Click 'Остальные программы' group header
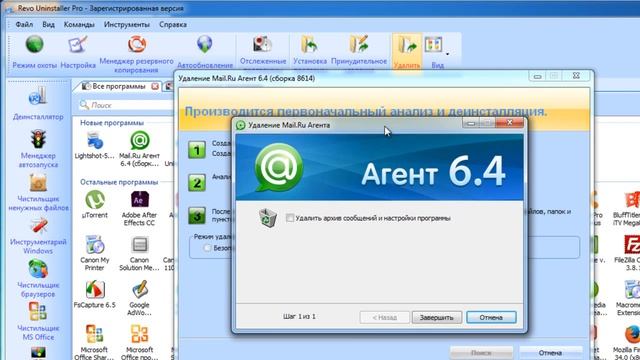The height and width of the screenshot is (360, 640). (119, 182)
